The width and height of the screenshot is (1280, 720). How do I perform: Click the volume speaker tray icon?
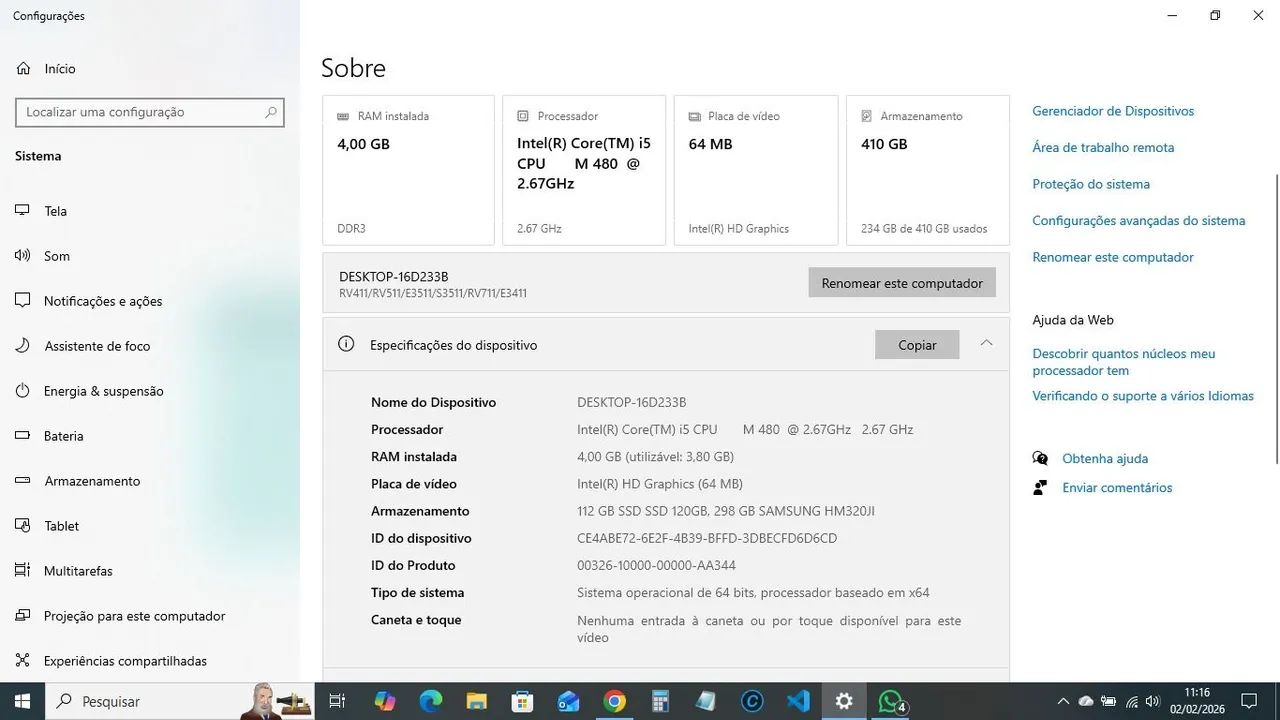coord(1153,701)
